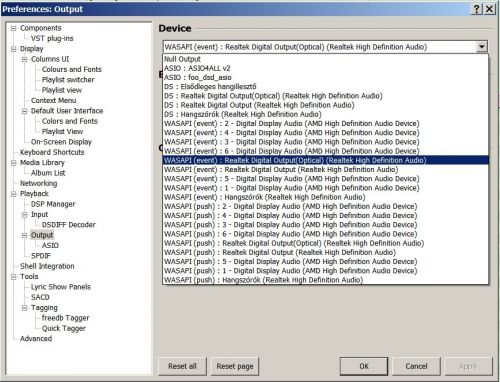The height and width of the screenshot is (382, 500).
Task: Collapse the Default User Interface node
Action: [24, 111]
